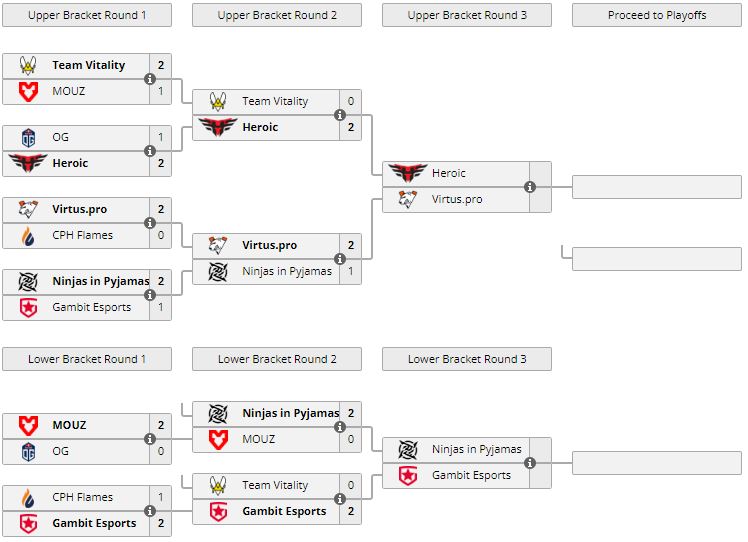Click Team Vitality's score in Lower Bracket Round 2
The image size is (748, 542).
pos(350,486)
